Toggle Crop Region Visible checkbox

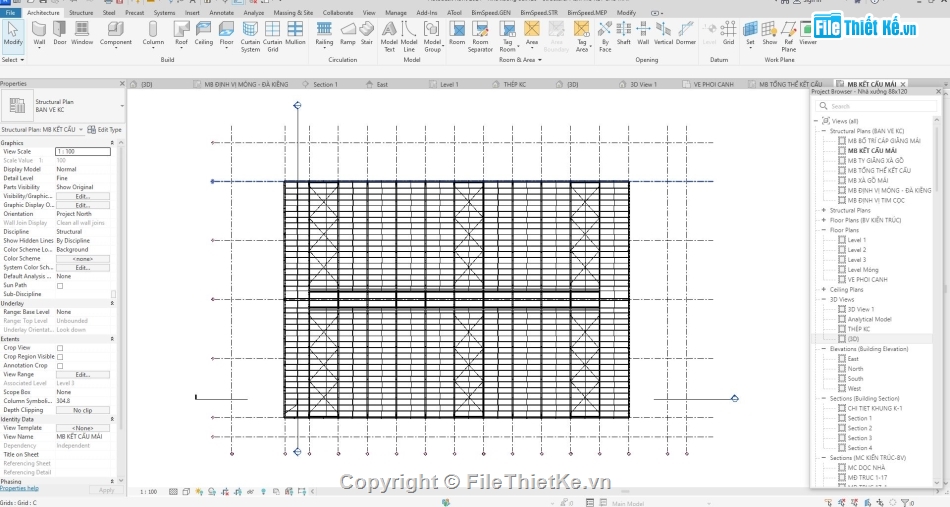coord(60,357)
